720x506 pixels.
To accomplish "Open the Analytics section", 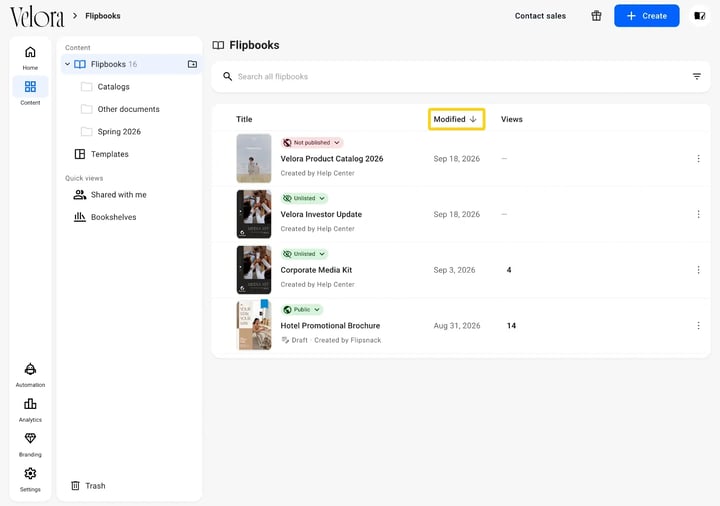I will coord(30,410).
